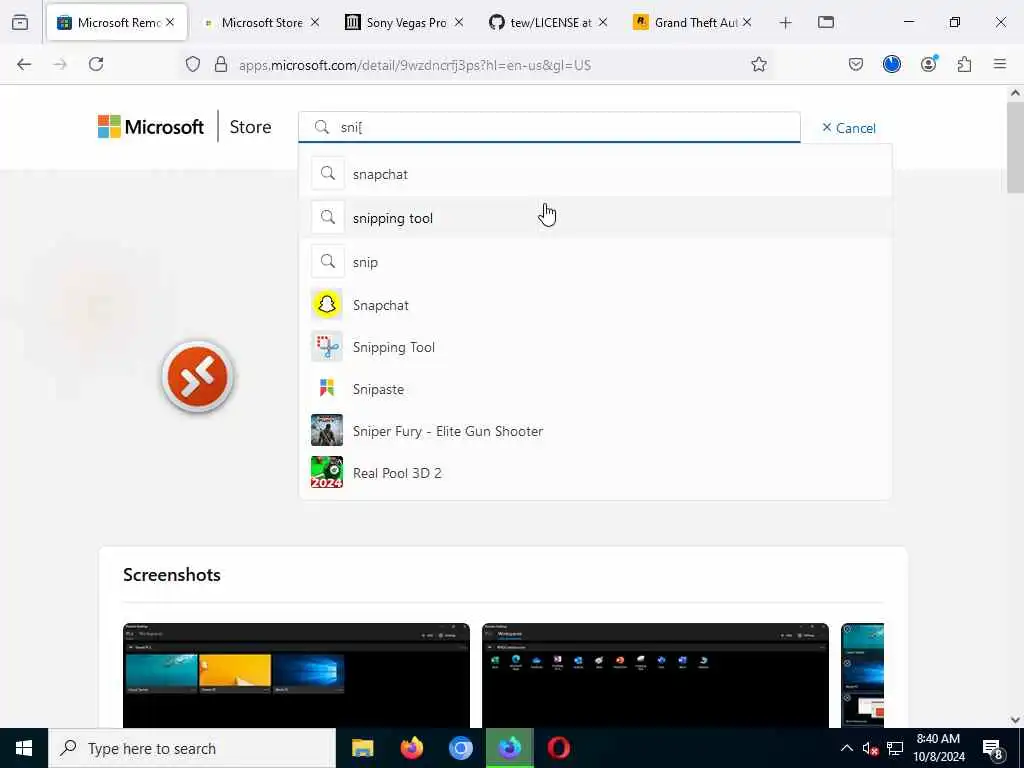Image resolution: width=1024 pixels, height=768 pixels.
Task: Open Firefox account profile icon
Action: pyautogui.click(x=929, y=64)
